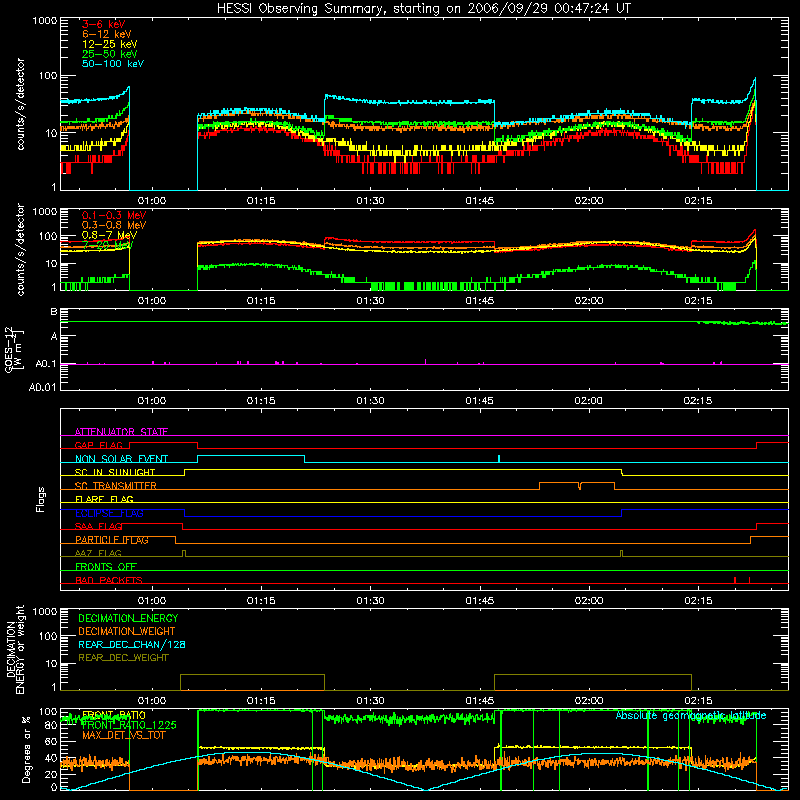Click 01:30 tick under decimation plot
Viewport: 800px width, 800px height.
370,701
